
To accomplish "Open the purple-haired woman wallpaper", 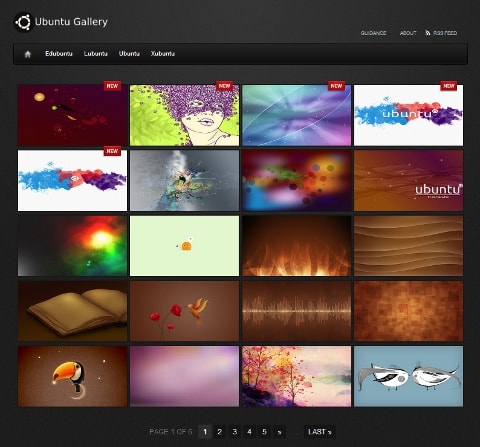I will click(x=184, y=115).
